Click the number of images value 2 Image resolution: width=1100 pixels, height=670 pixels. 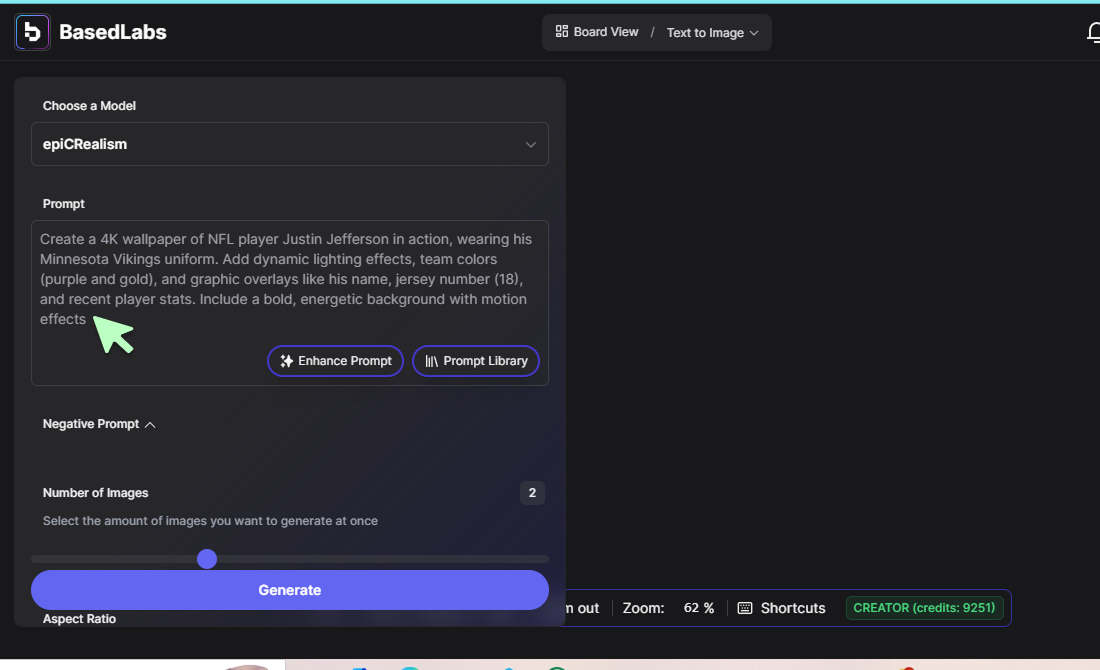(x=532, y=493)
